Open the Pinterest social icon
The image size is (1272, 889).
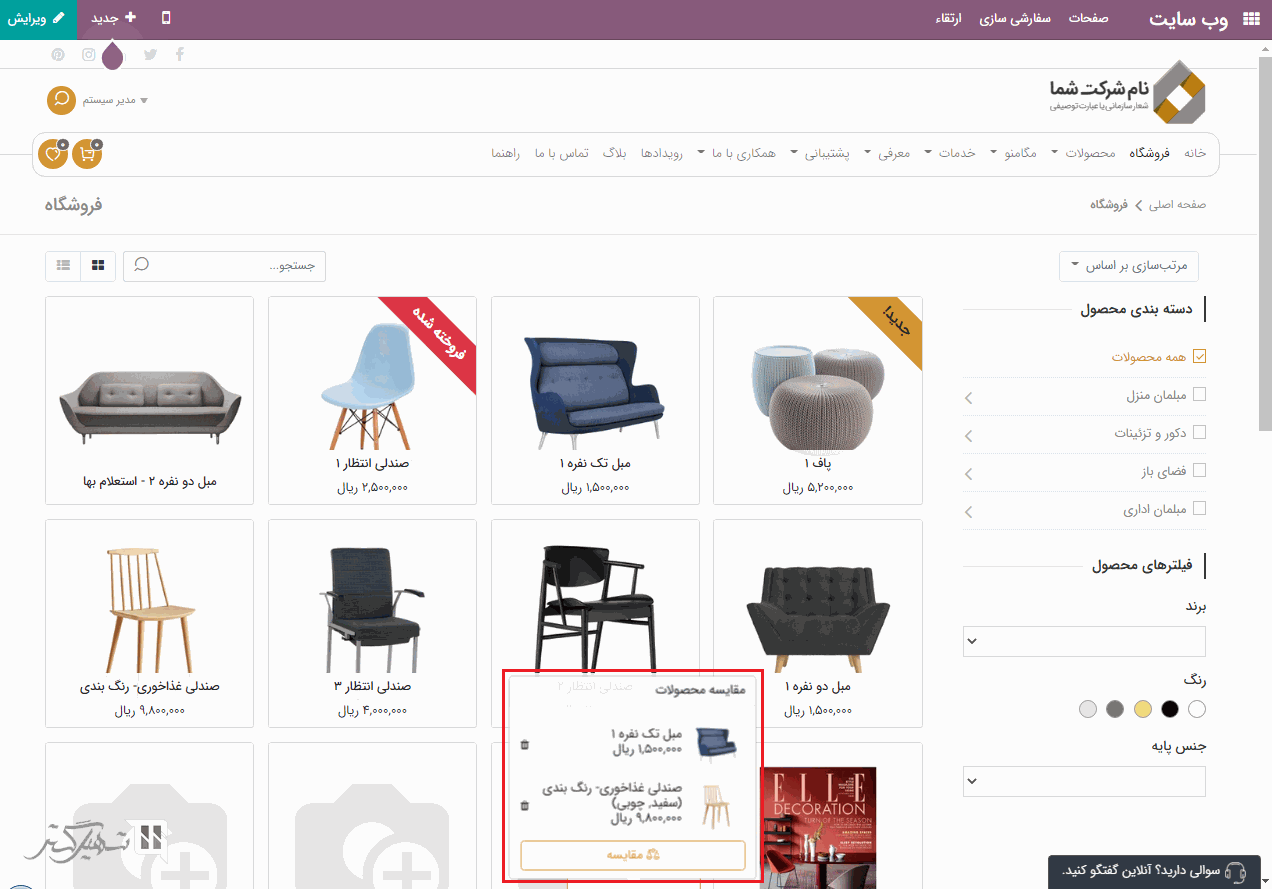point(58,54)
